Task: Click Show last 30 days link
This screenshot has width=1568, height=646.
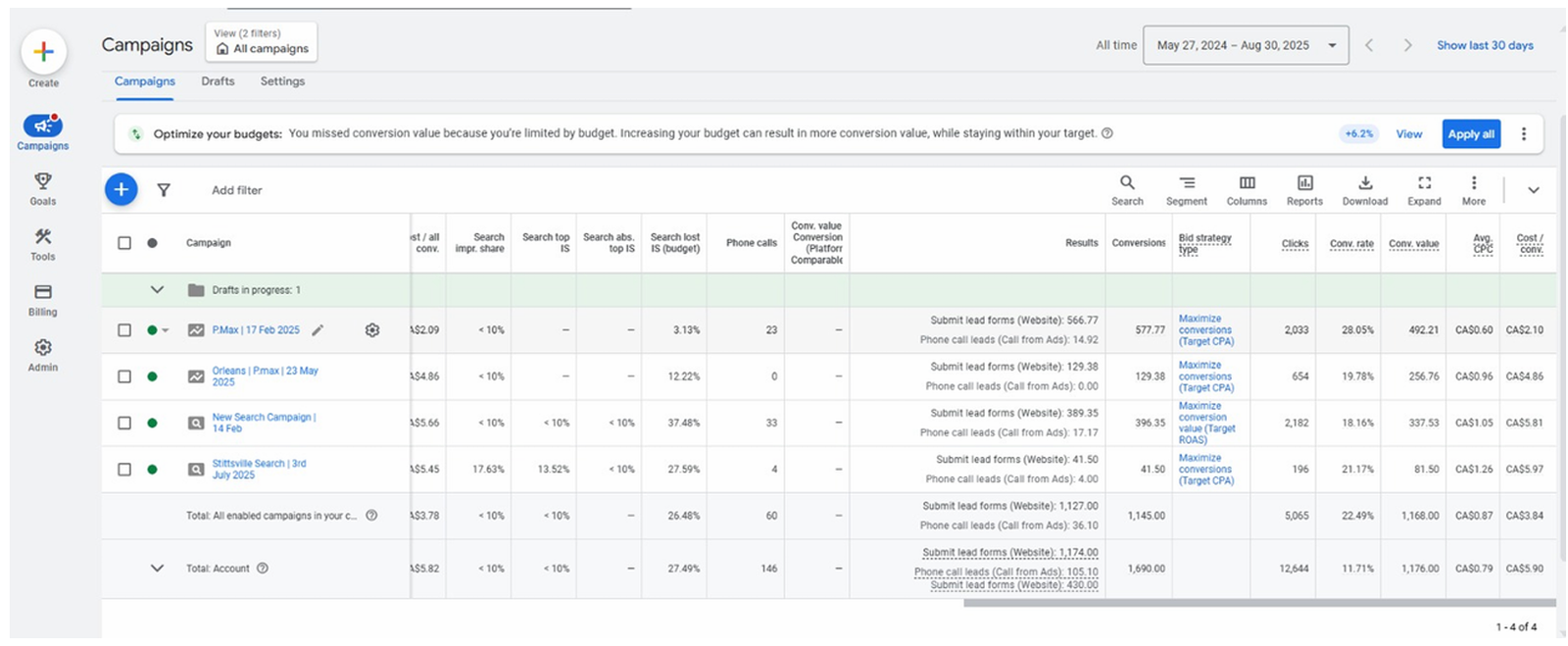Action: pos(1485,45)
